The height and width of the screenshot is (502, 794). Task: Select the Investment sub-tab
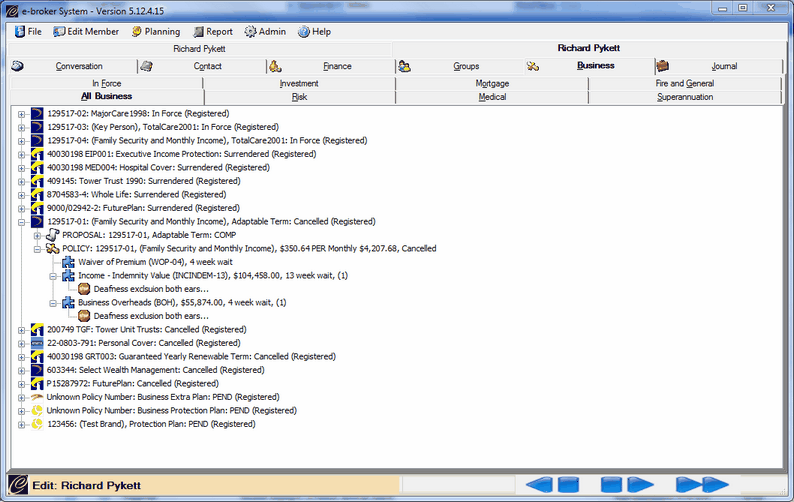[x=299, y=83]
